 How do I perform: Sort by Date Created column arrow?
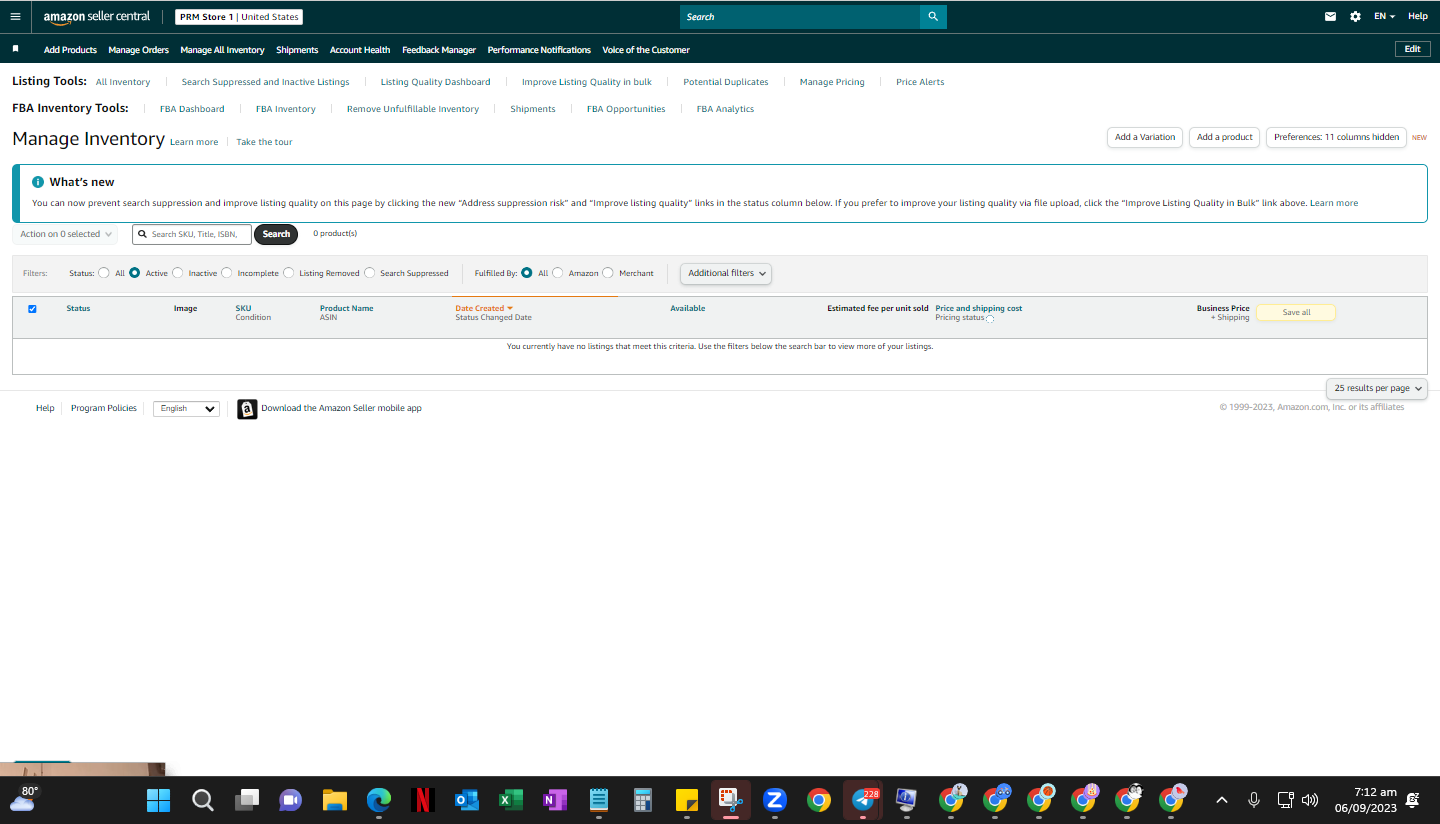point(510,308)
